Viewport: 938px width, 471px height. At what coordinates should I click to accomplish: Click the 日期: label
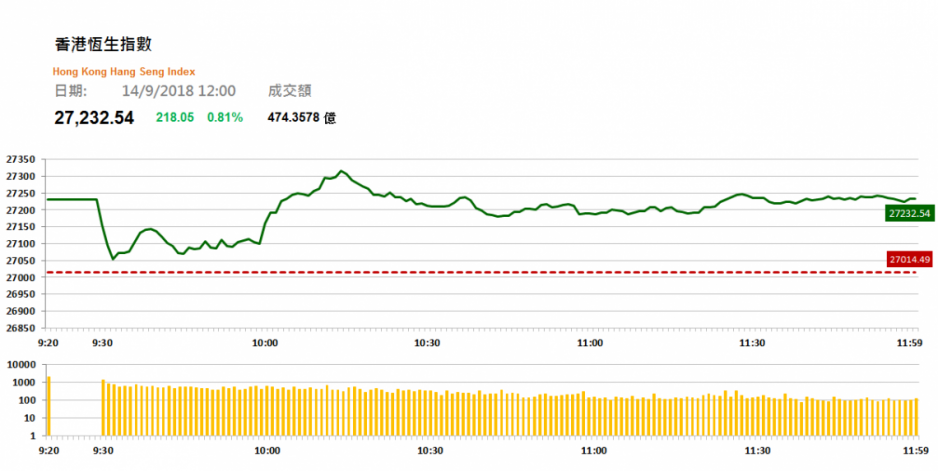tap(71, 91)
